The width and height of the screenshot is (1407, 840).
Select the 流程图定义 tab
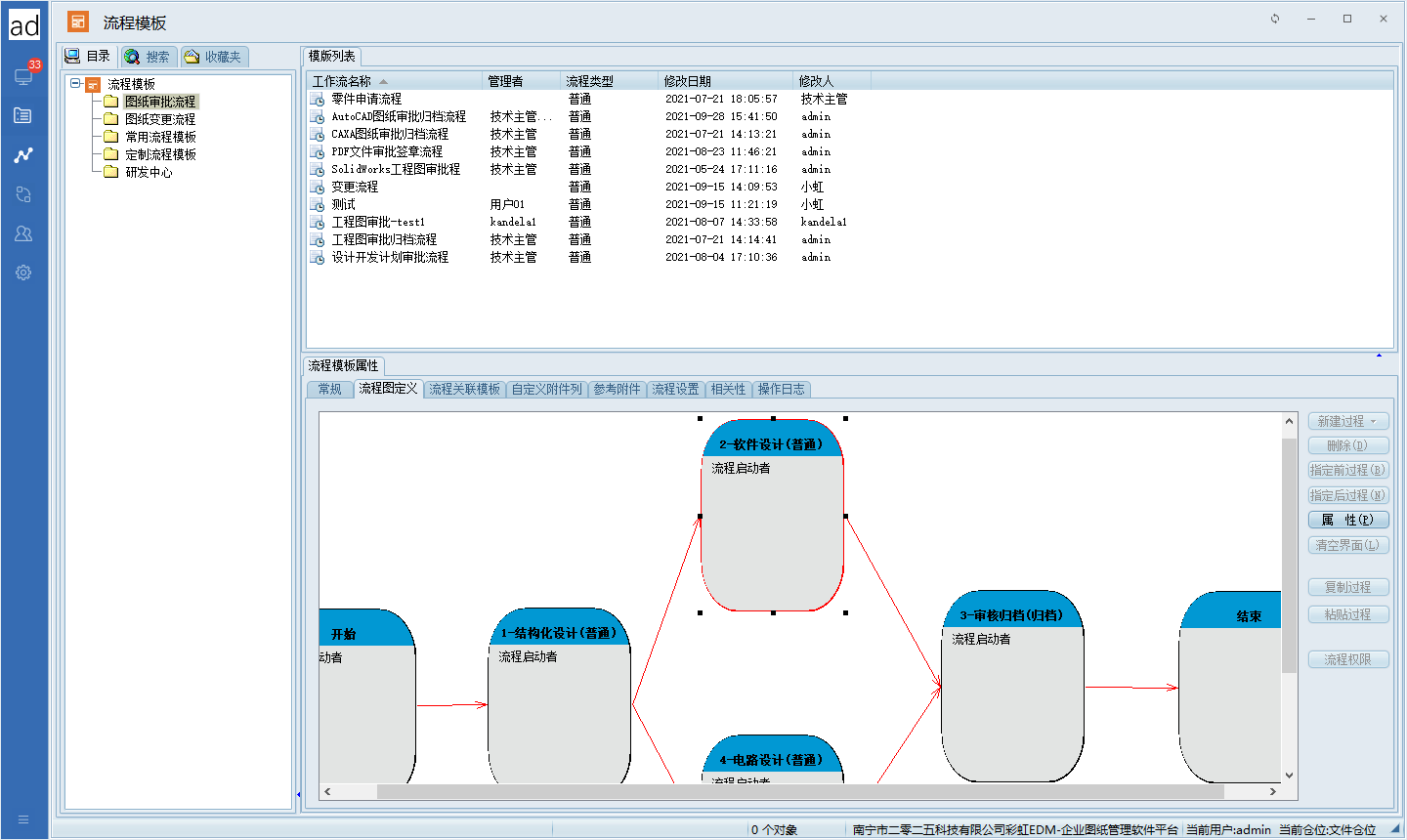388,388
